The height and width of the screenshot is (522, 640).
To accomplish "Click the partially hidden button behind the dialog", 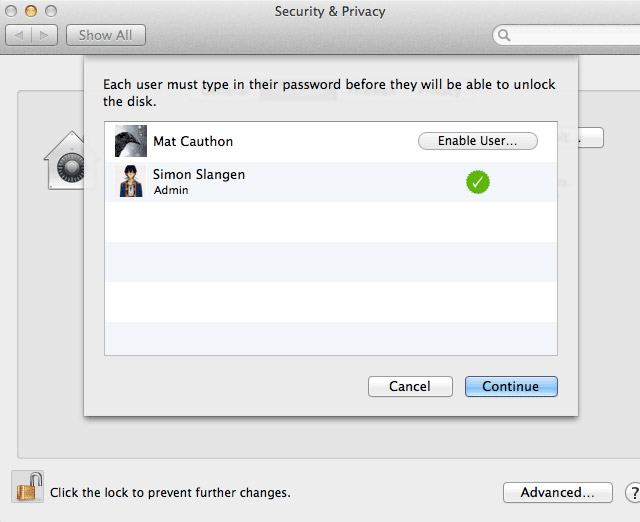I will [x=591, y=138].
